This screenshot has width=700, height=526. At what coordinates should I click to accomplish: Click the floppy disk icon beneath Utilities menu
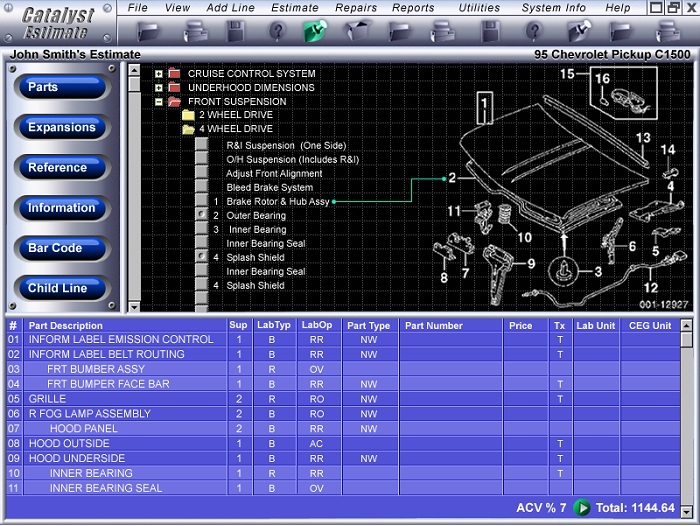click(x=491, y=32)
